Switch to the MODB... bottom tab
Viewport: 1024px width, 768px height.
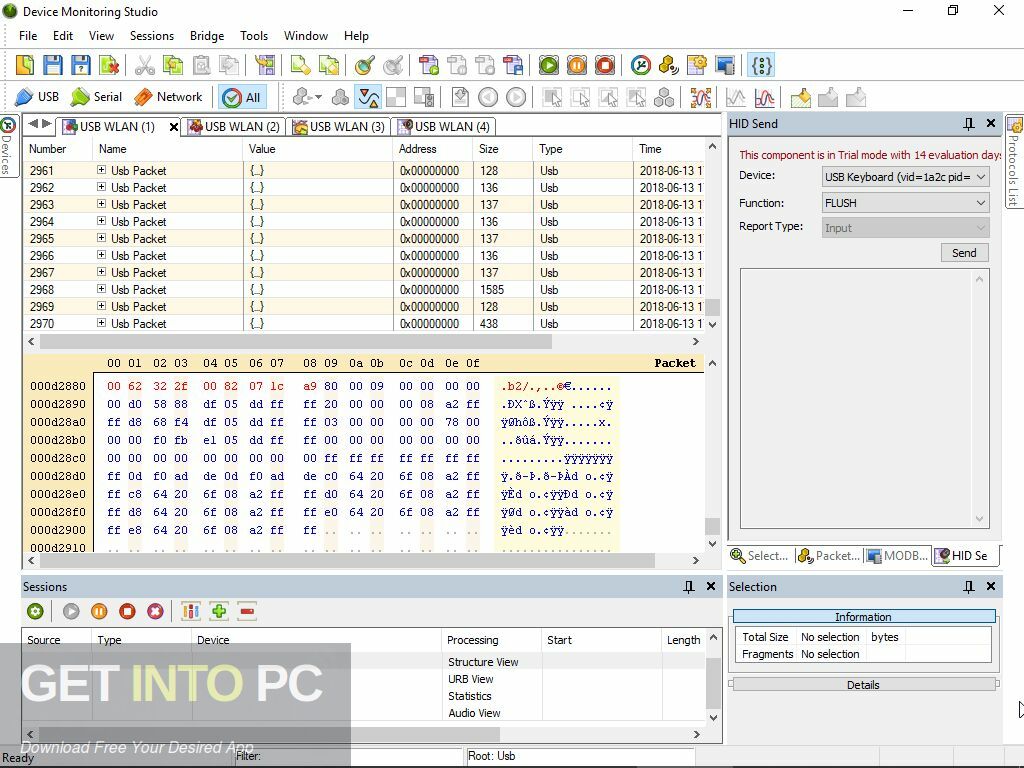click(x=897, y=556)
